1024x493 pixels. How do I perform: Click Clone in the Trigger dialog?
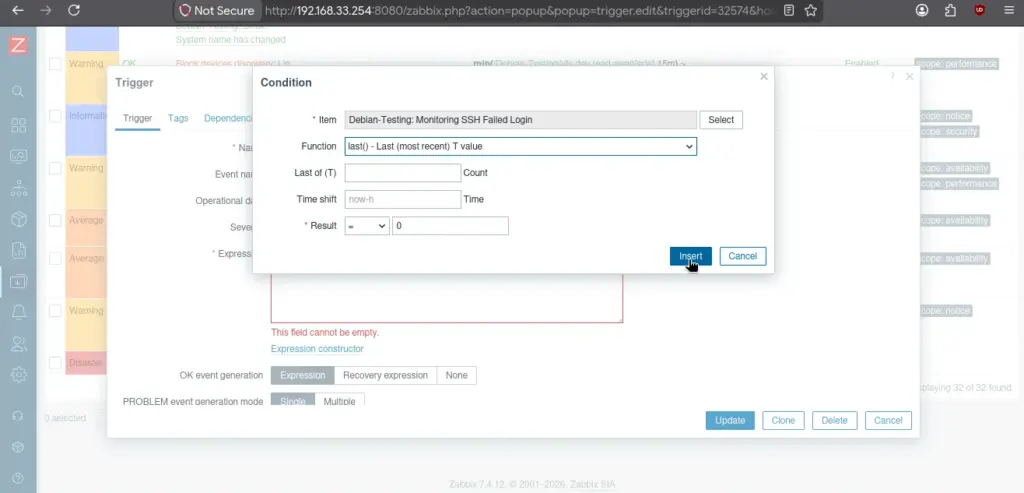tap(783, 421)
